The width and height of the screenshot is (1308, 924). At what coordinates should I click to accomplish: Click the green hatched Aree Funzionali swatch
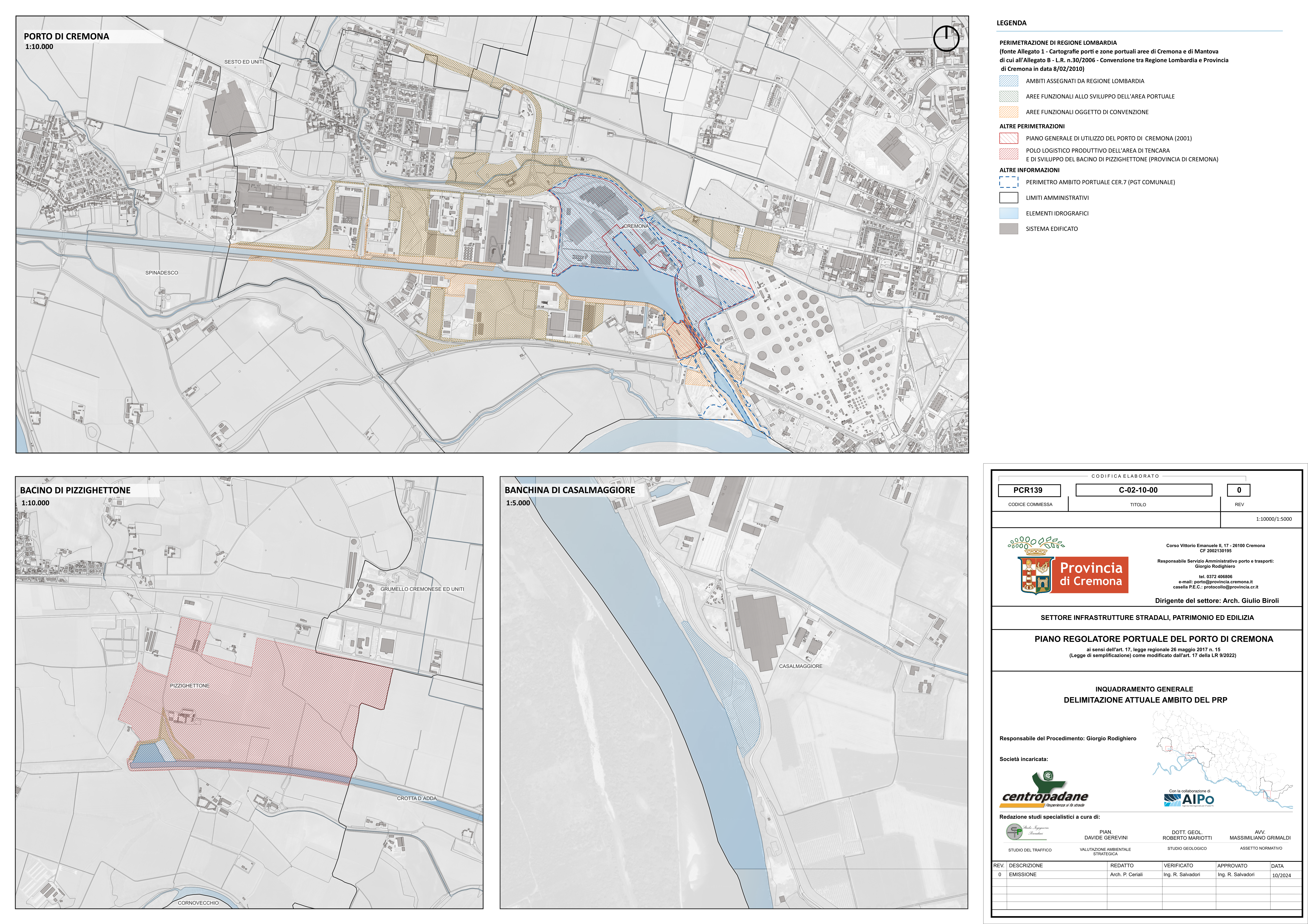tap(1009, 96)
